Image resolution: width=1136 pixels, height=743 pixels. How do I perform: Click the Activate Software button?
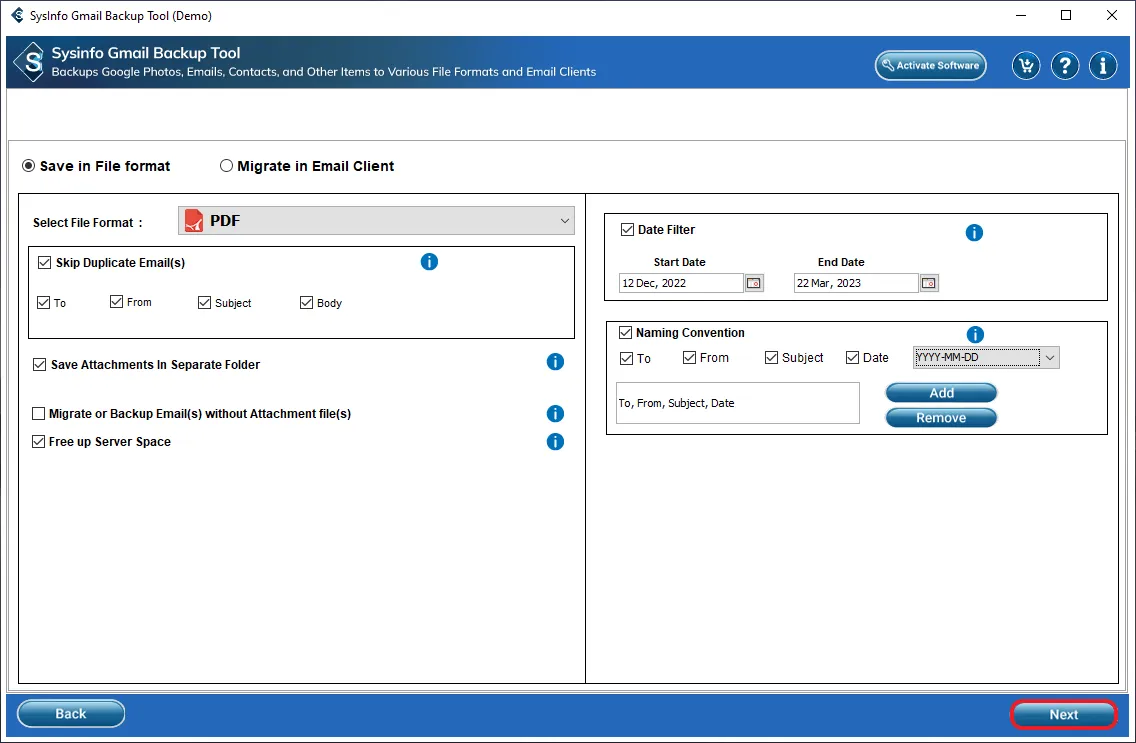[930, 66]
